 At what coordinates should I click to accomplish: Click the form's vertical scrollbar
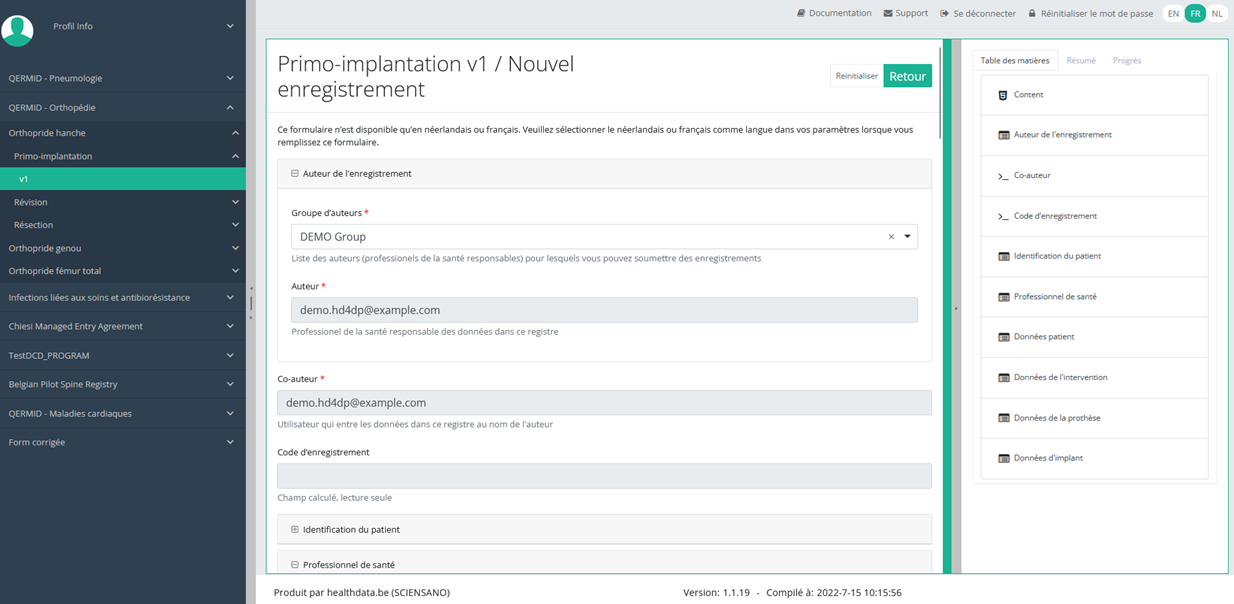click(940, 92)
